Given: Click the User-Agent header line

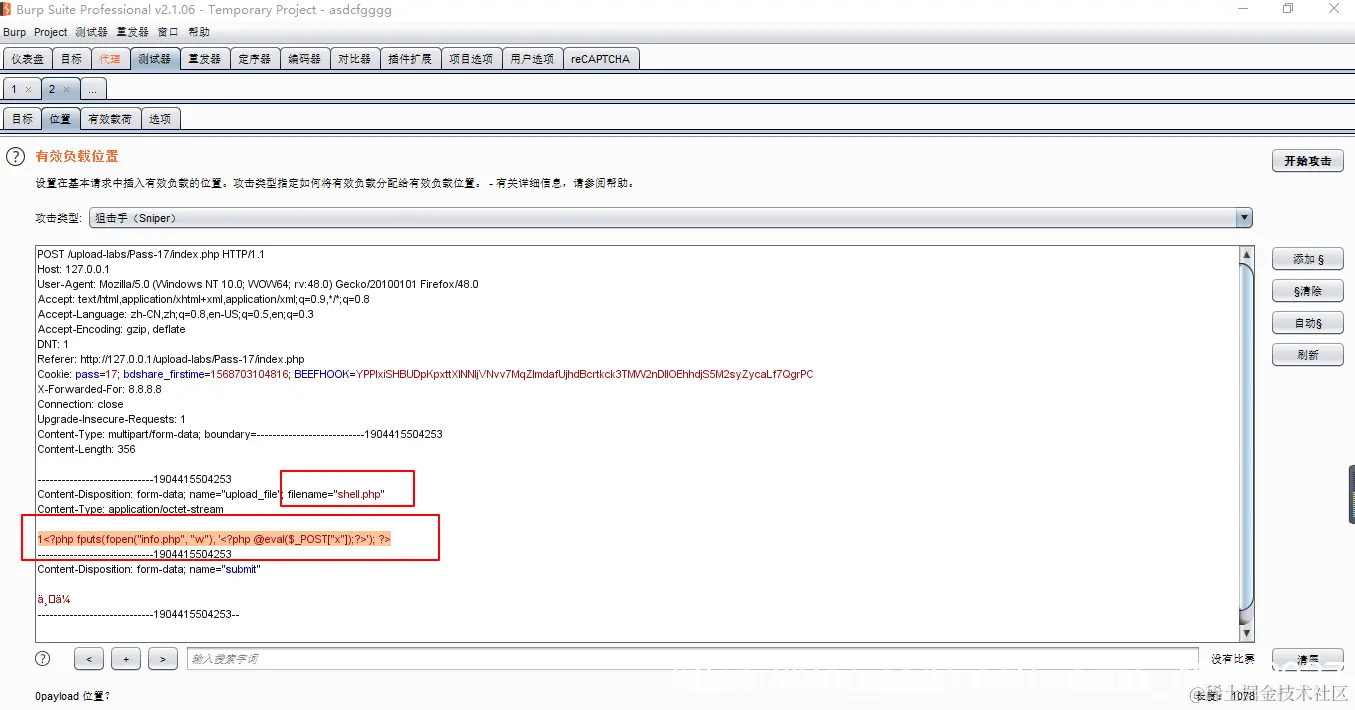Looking at the screenshot, I should pos(258,284).
